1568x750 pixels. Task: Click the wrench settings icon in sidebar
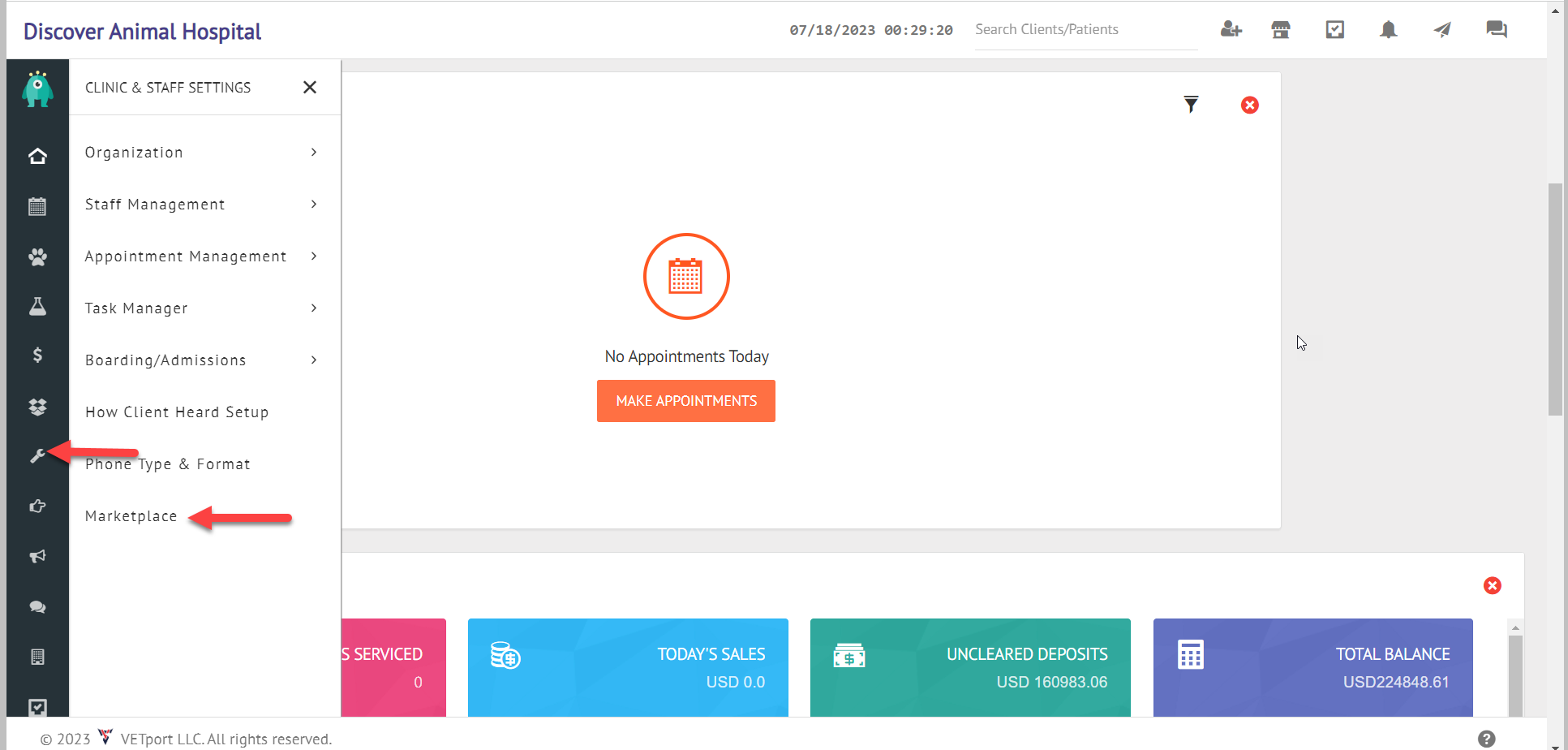(37, 456)
